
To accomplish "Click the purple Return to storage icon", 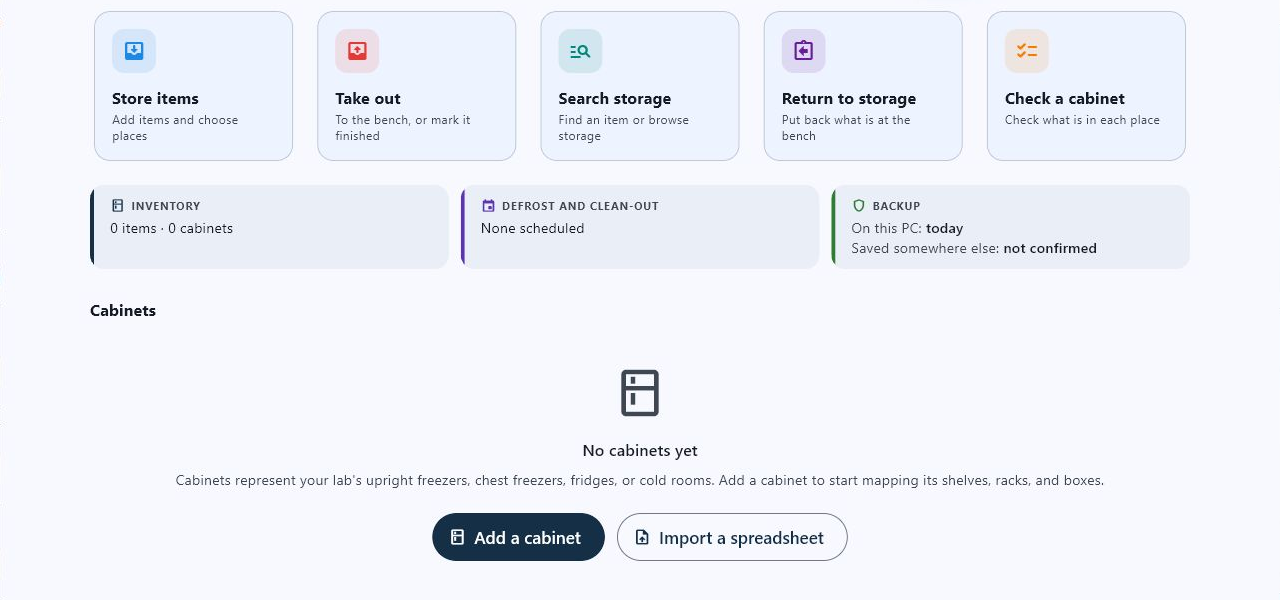I will [x=803, y=51].
